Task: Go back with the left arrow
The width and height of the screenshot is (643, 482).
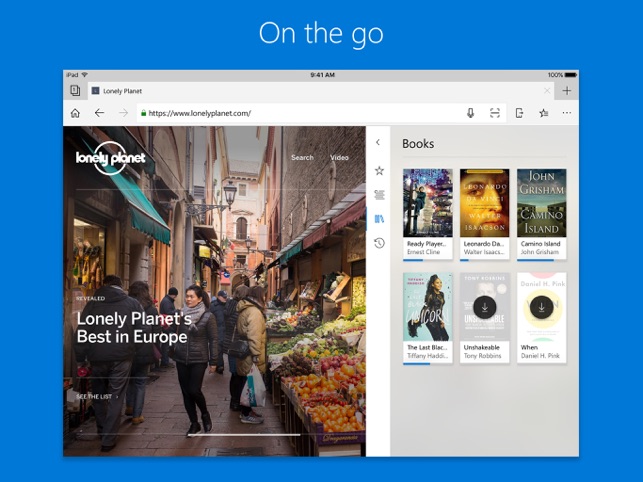Action: [x=99, y=113]
